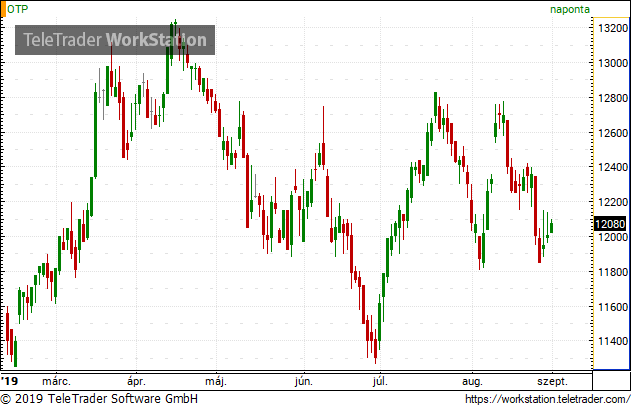Click the 11800 price axis label
Image resolution: width=631 pixels, height=408 pixels.
click(x=613, y=272)
